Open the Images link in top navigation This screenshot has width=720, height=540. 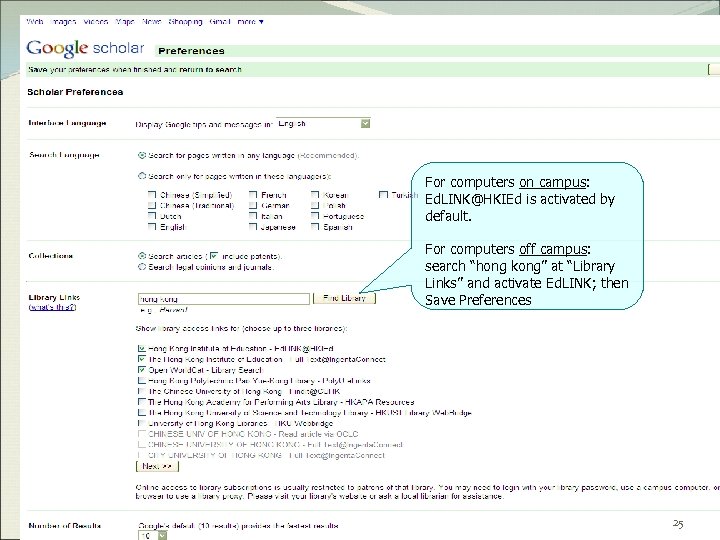pyautogui.click(x=63, y=22)
